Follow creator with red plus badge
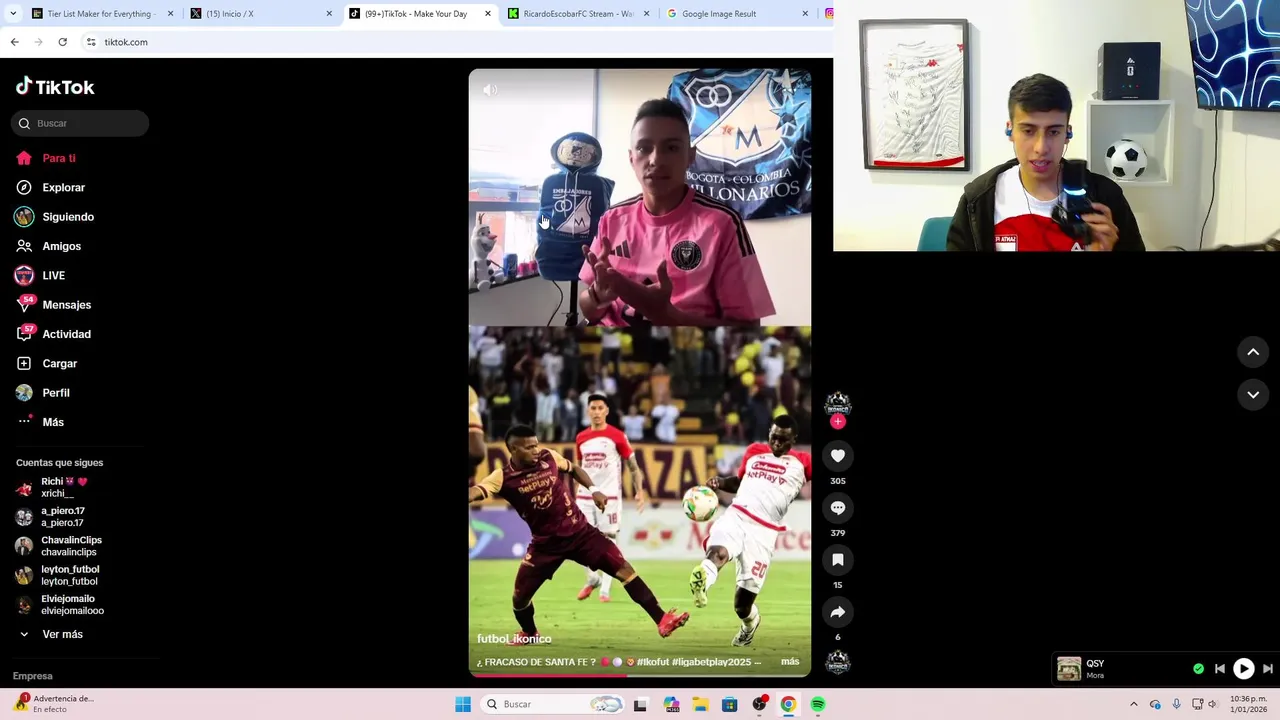This screenshot has height=720, width=1280. click(838, 421)
